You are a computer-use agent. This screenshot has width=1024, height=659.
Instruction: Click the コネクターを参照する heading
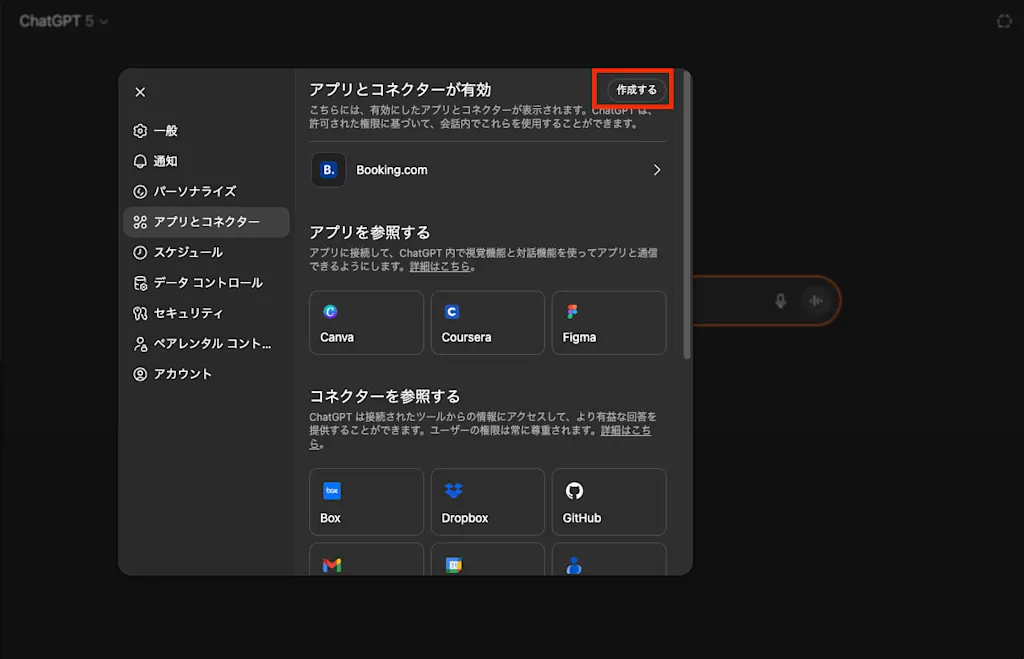point(385,396)
